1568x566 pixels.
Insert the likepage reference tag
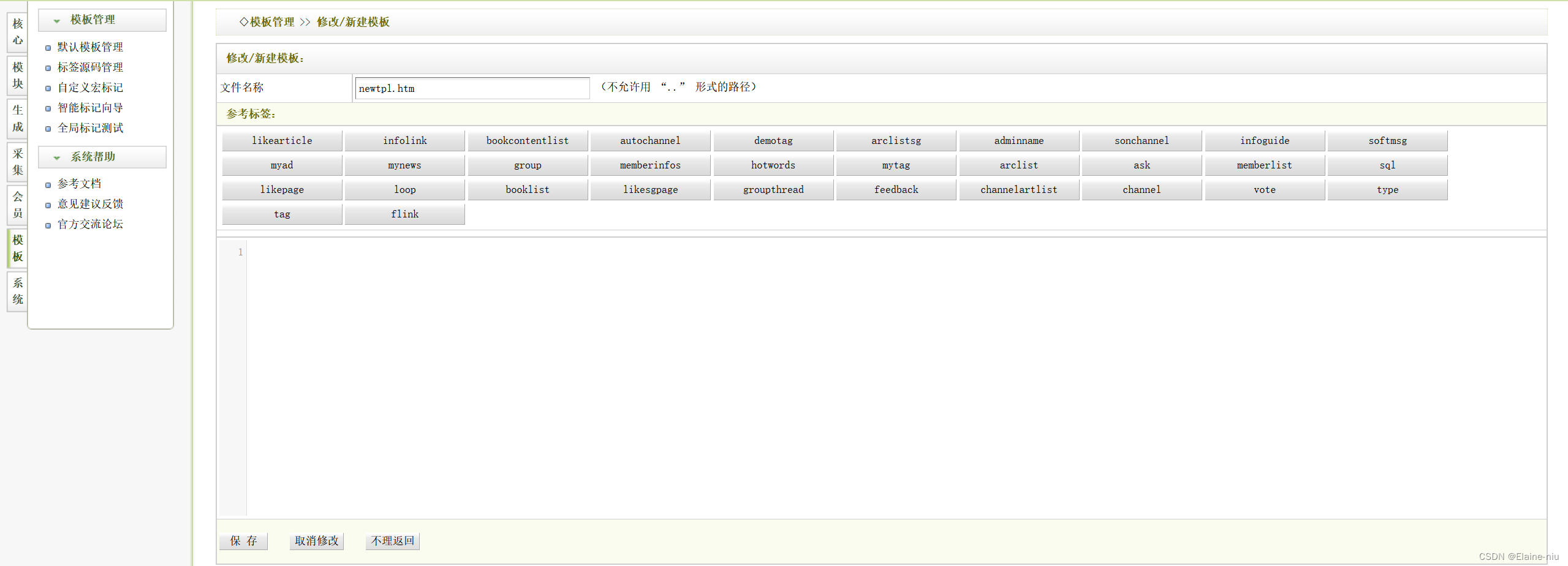click(282, 190)
